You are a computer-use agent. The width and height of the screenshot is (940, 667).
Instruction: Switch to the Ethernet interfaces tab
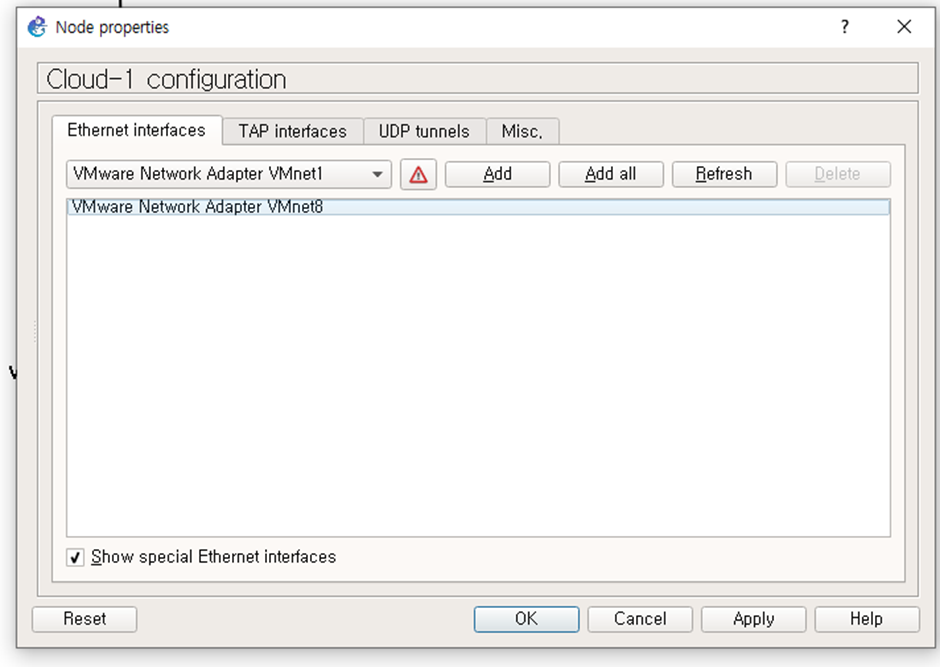pyautogui.click(x=137, y=131)
